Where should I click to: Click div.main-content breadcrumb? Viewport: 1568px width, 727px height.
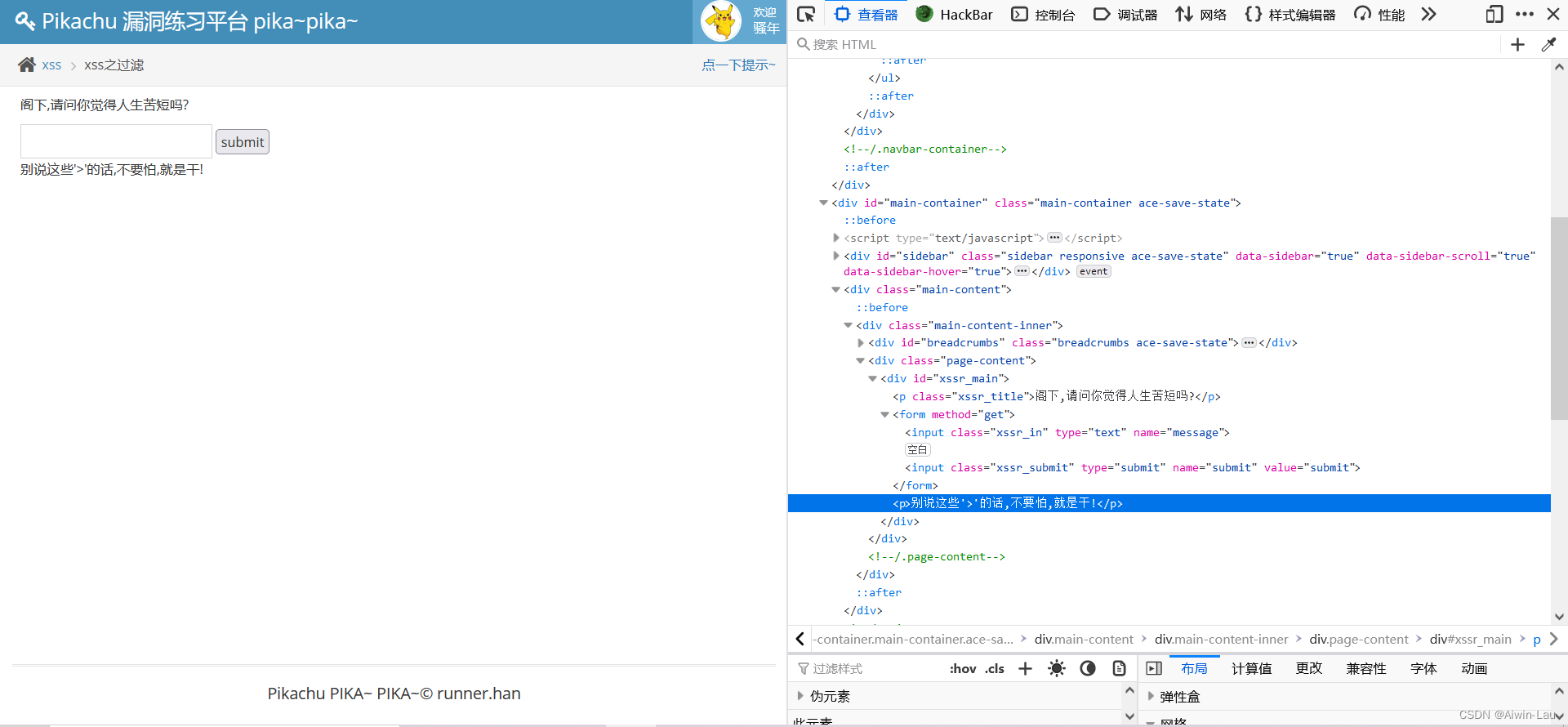[x=1084, y=639]
